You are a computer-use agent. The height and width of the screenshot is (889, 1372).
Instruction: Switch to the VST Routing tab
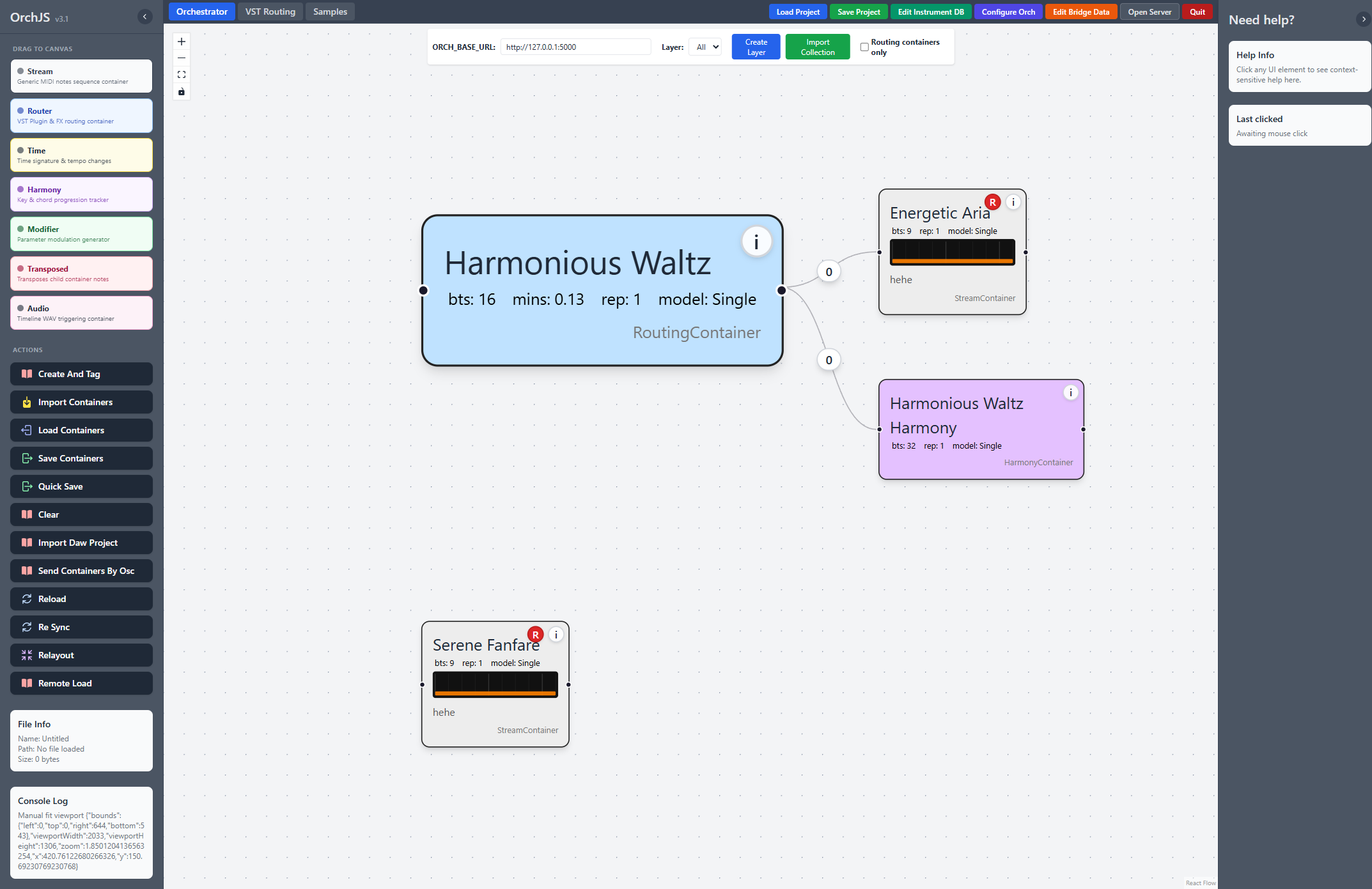pos(270,12)
